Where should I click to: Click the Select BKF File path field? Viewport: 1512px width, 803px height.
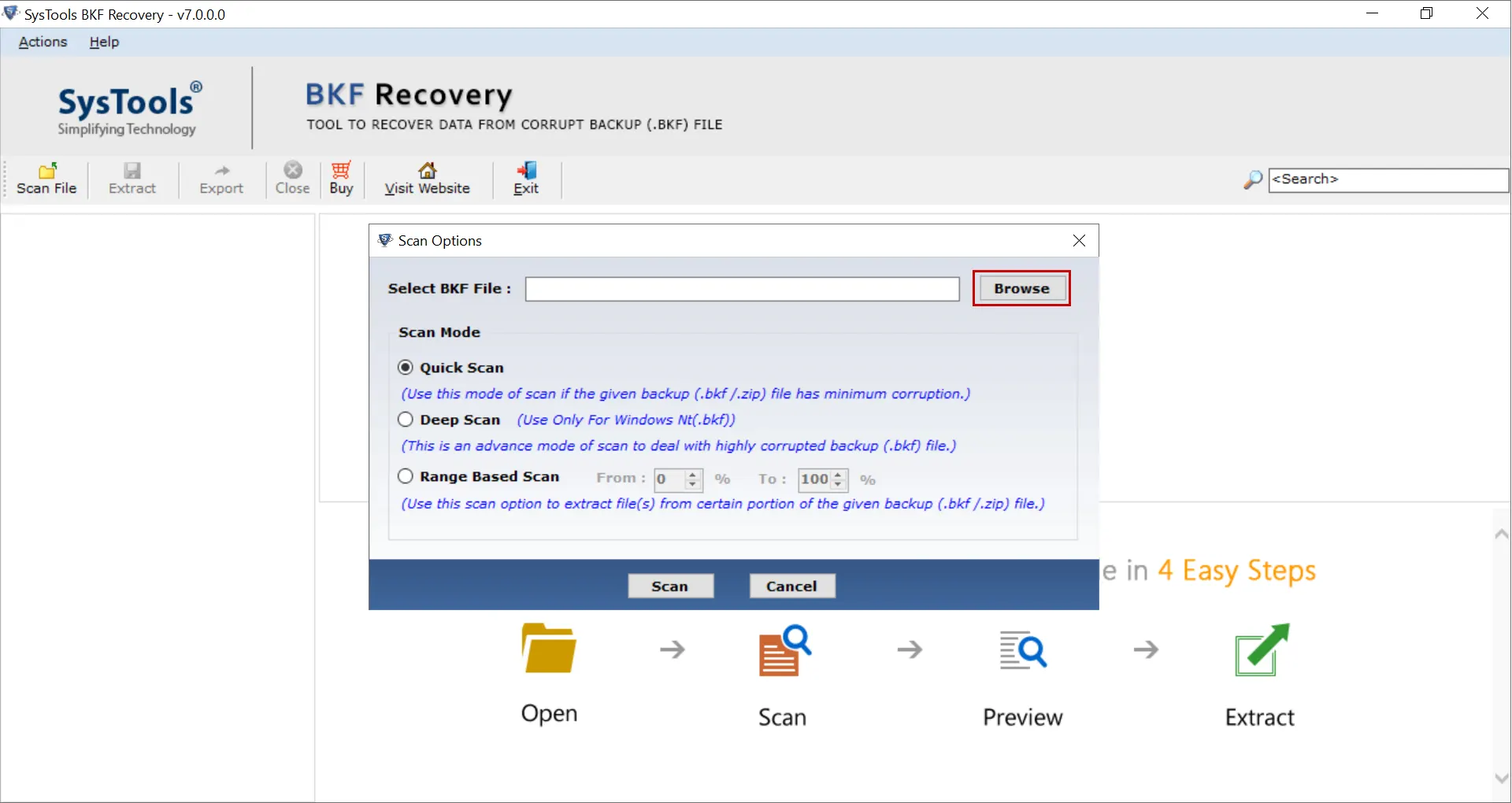743,289
